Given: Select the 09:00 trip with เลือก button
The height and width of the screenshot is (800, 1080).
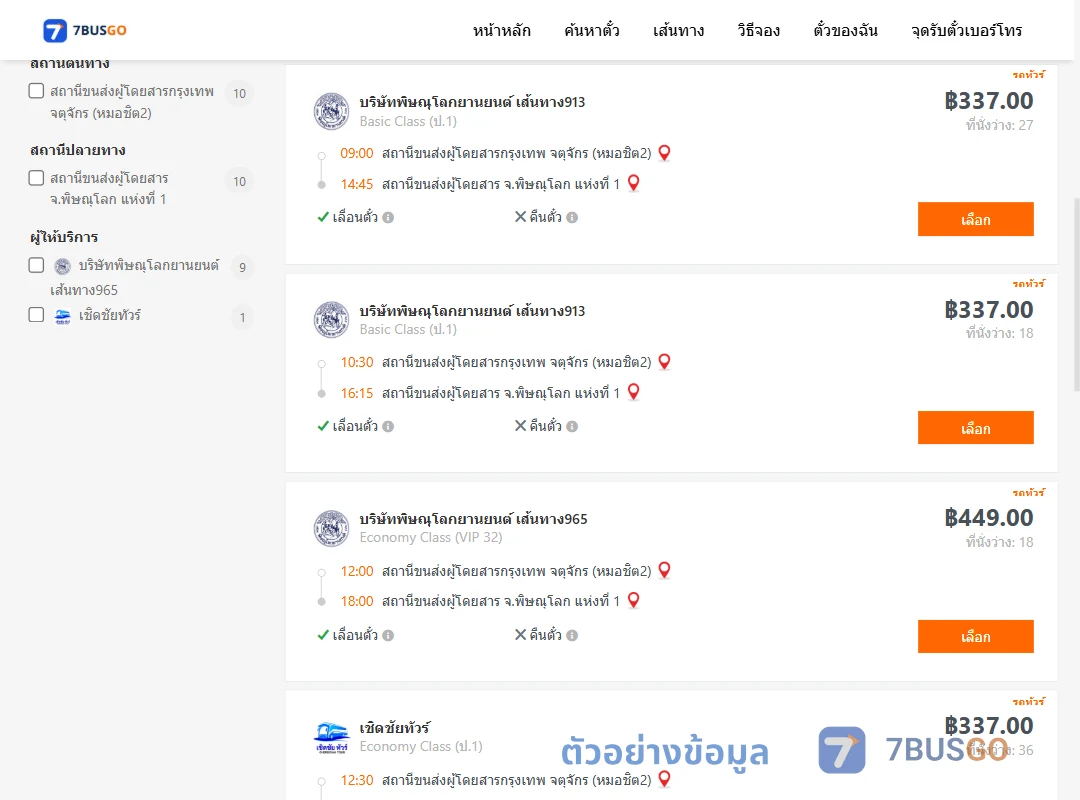Looking at the screenshot, I should click(x=975, y=219).
